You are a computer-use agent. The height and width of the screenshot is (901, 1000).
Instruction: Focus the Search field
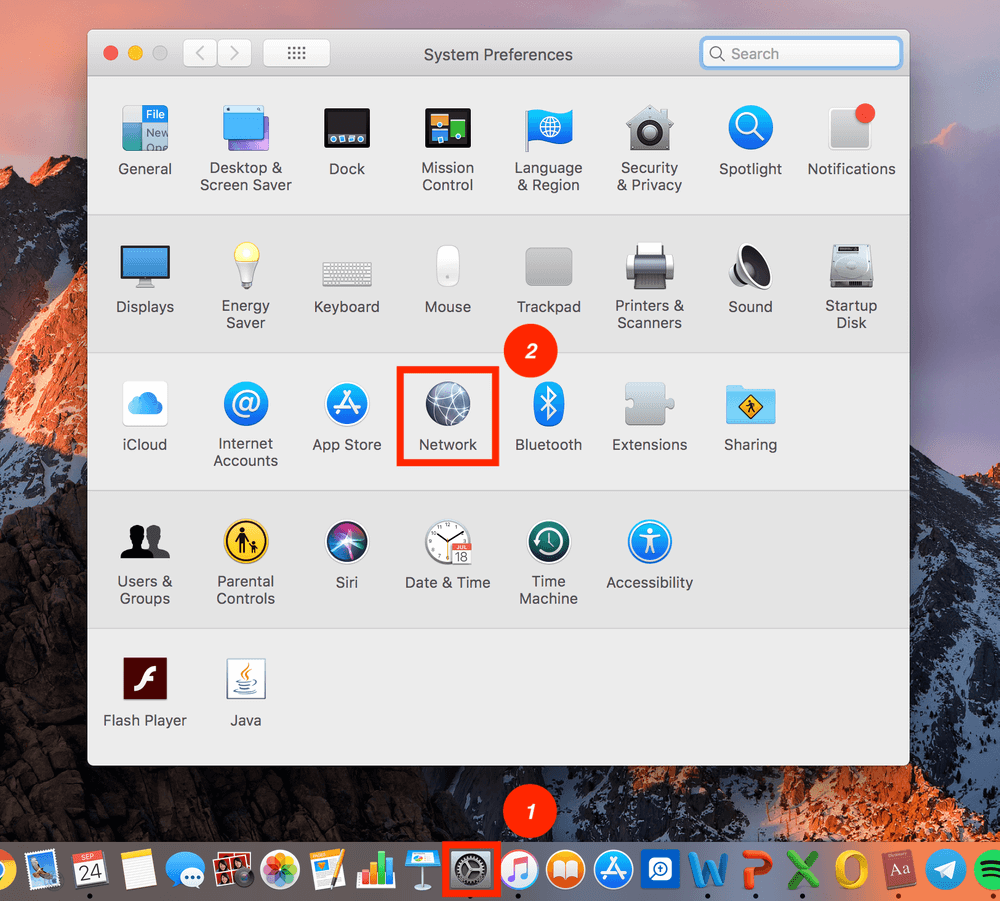pos(801,54)
